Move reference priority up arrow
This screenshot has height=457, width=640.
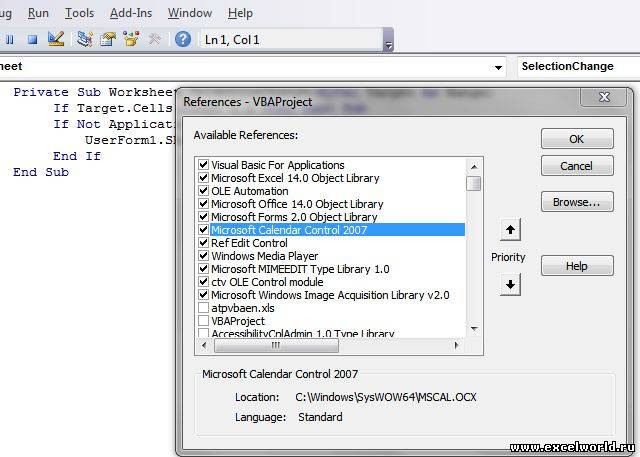(x=510, y=230)
